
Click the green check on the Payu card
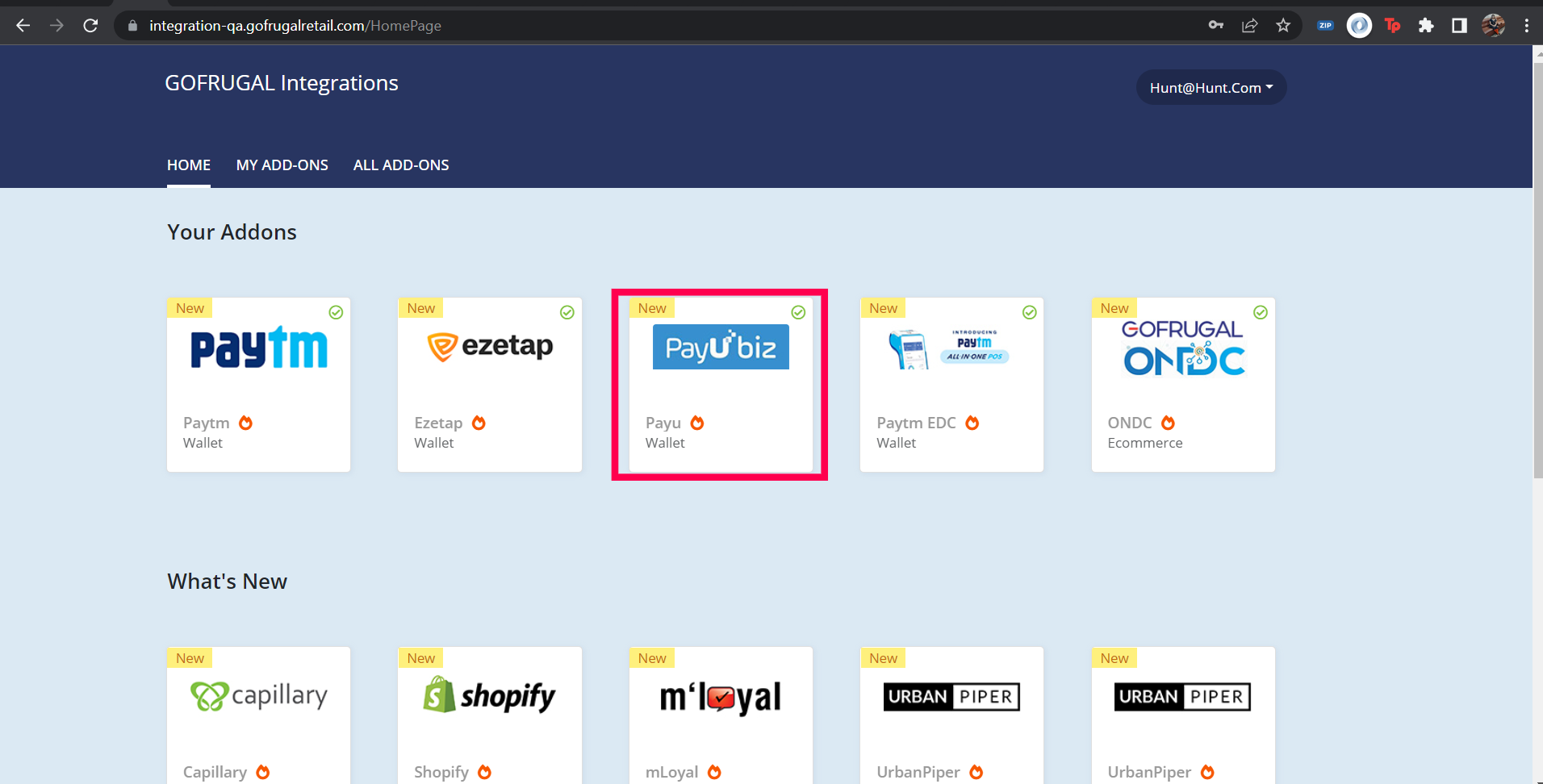point(798,312)
